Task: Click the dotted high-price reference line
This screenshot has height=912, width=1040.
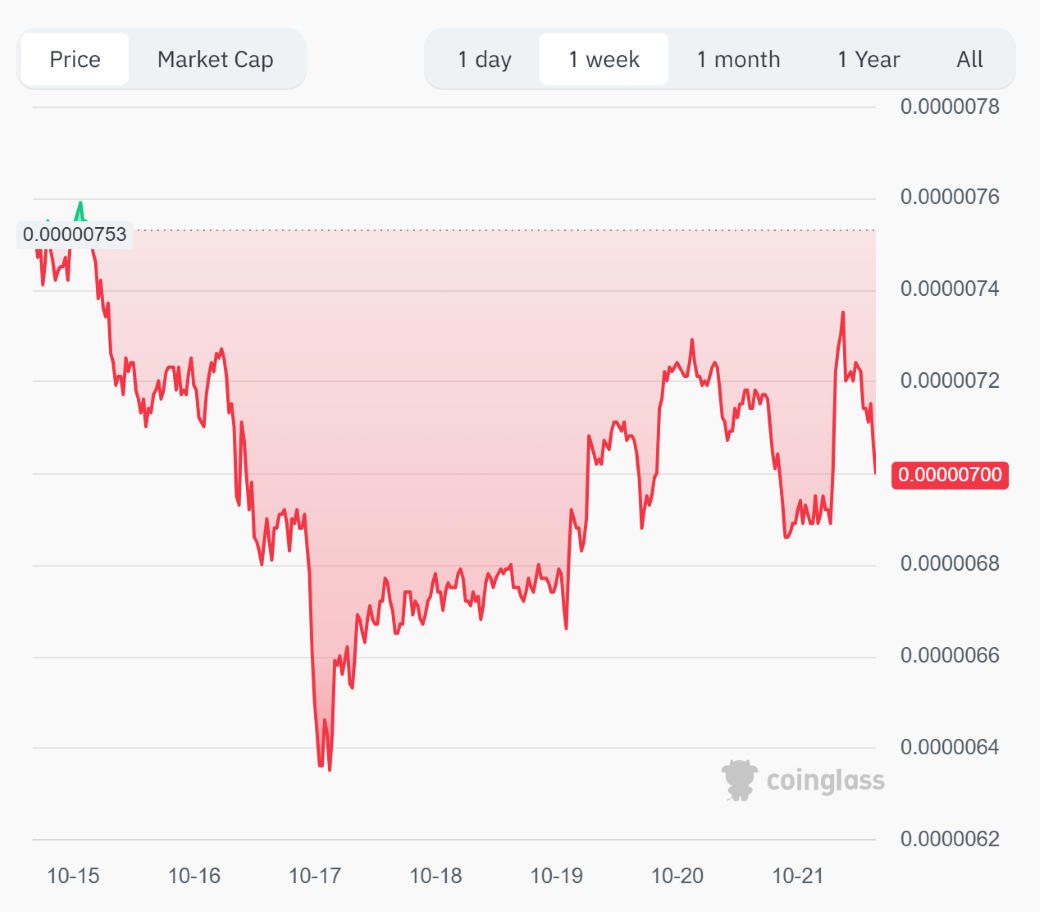Action: (x=500, y=229)
